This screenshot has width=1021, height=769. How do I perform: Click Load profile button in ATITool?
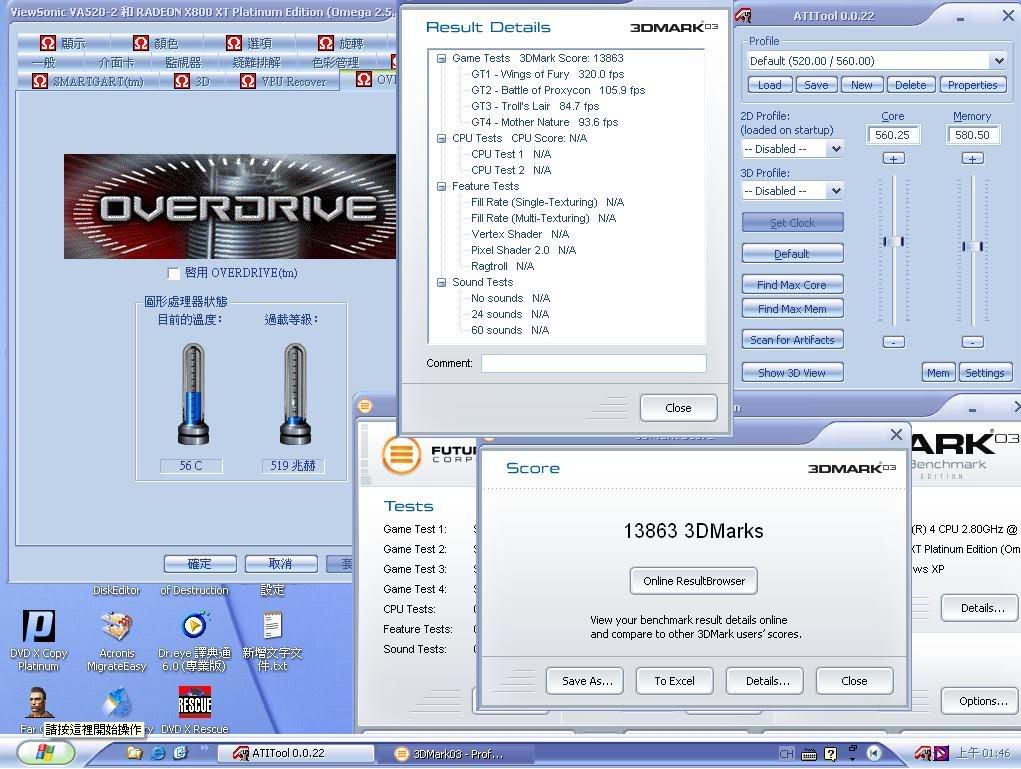click(770, 85)
